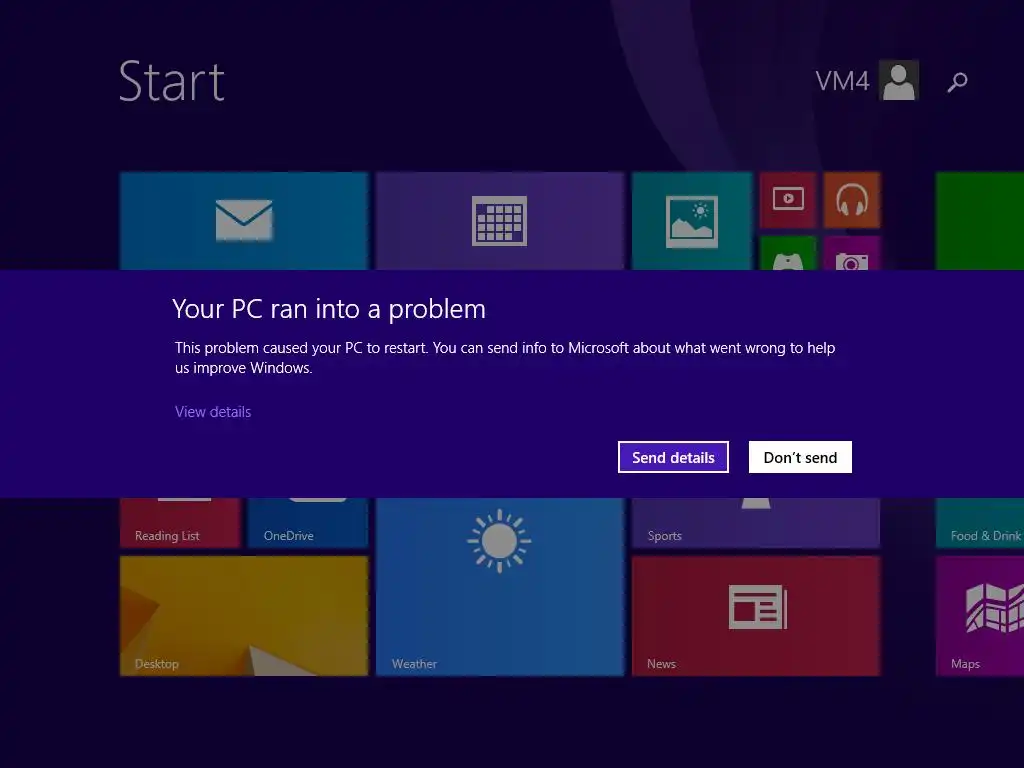Open the Video tile
This screenshot has height=768, width=1024.
788,200
